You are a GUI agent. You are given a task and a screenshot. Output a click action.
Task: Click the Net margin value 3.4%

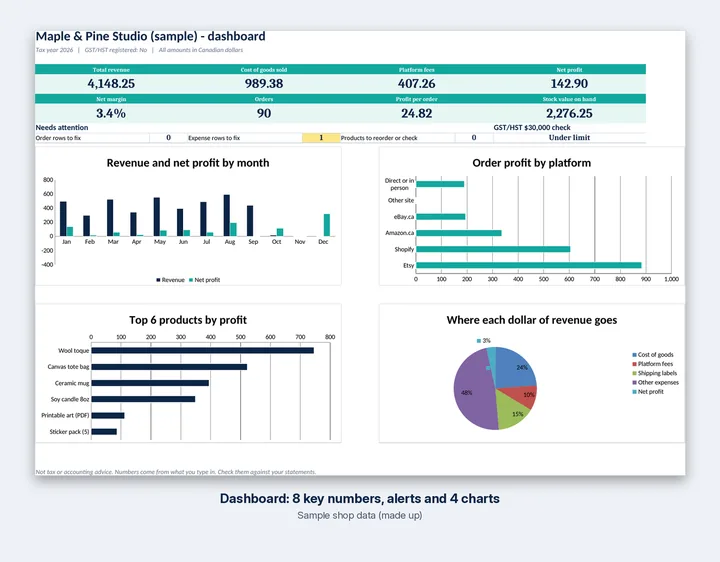[x=111, y=113]
